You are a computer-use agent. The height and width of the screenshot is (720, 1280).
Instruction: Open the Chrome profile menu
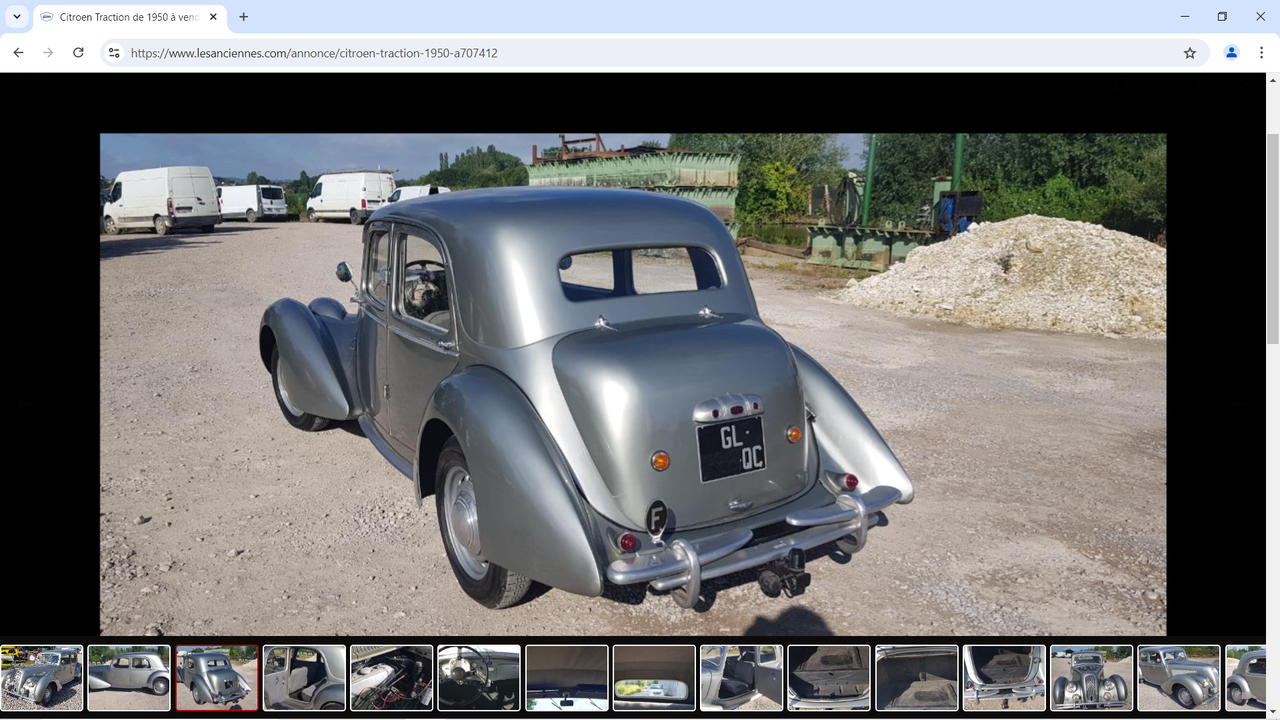pyautogui.click(x=1232, y=53)
